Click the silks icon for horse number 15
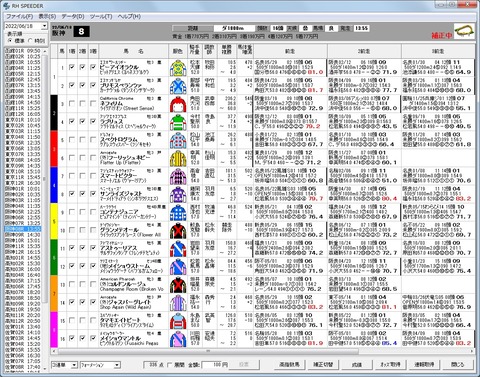 click(x=178, y=321)
